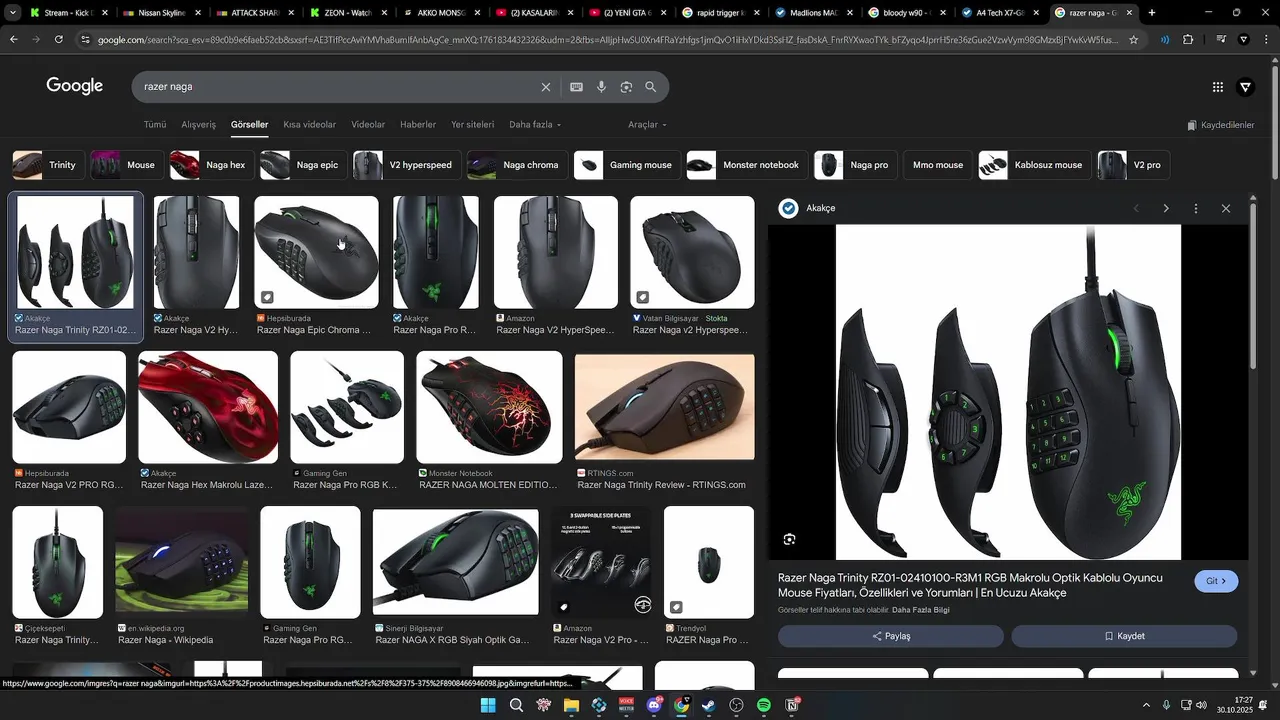Filter by the V2 hyperspeed chip

[x=406, y=165]
